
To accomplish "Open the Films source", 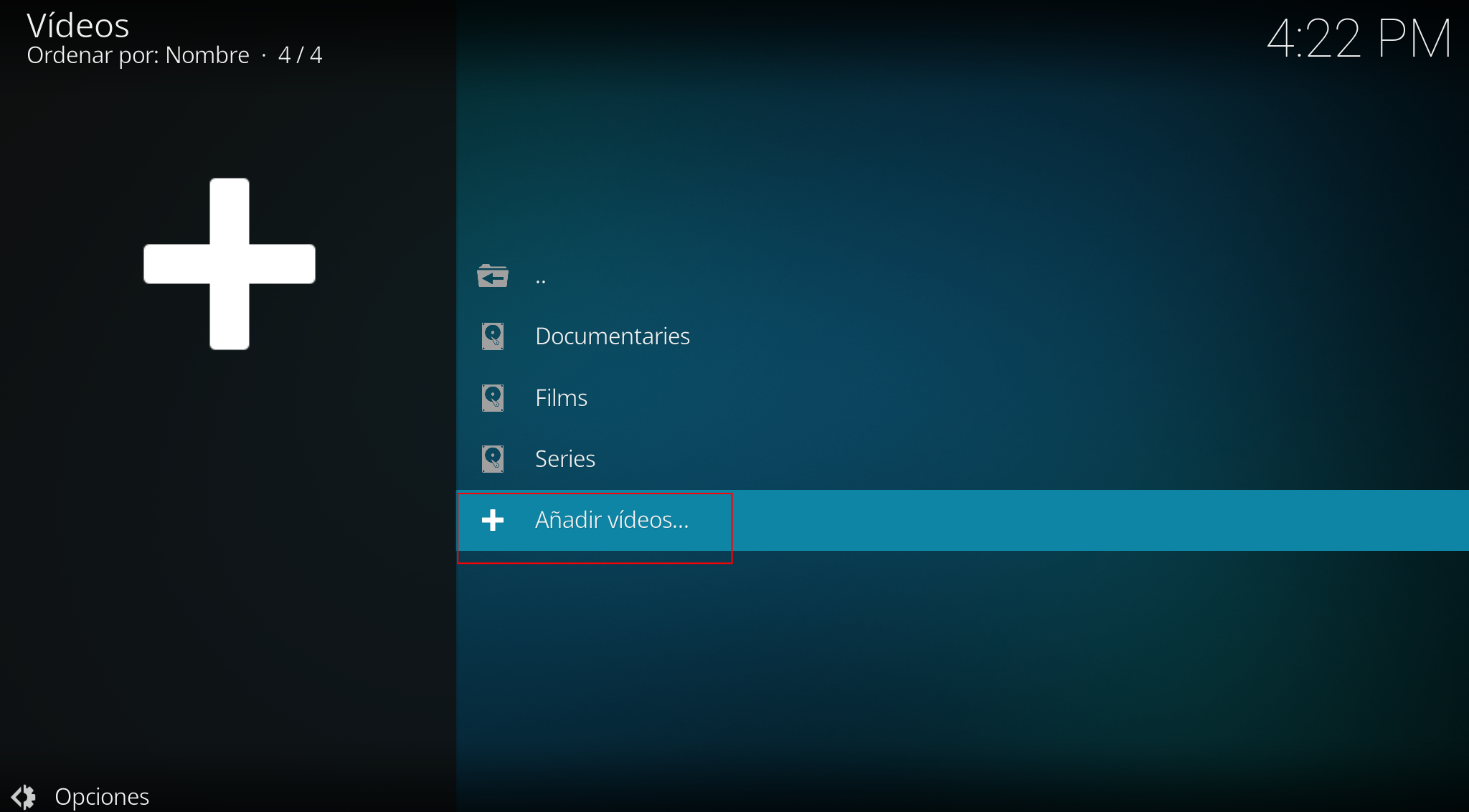I will (x=561, y=398).
